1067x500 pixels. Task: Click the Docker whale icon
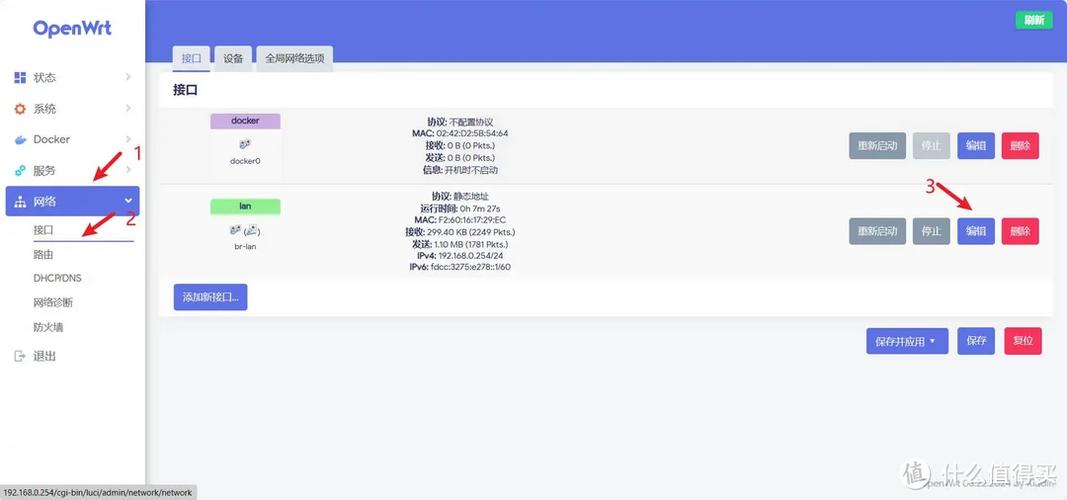20,139
